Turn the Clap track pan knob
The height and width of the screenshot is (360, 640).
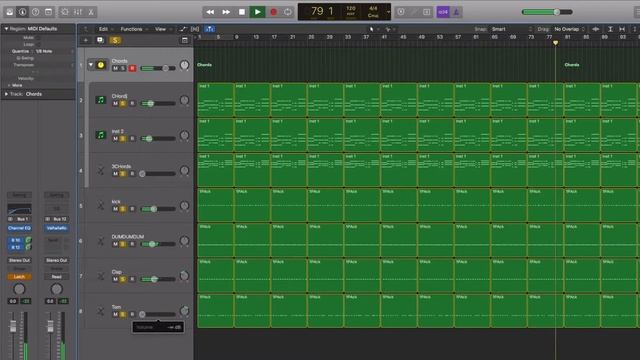click(184, 276)
